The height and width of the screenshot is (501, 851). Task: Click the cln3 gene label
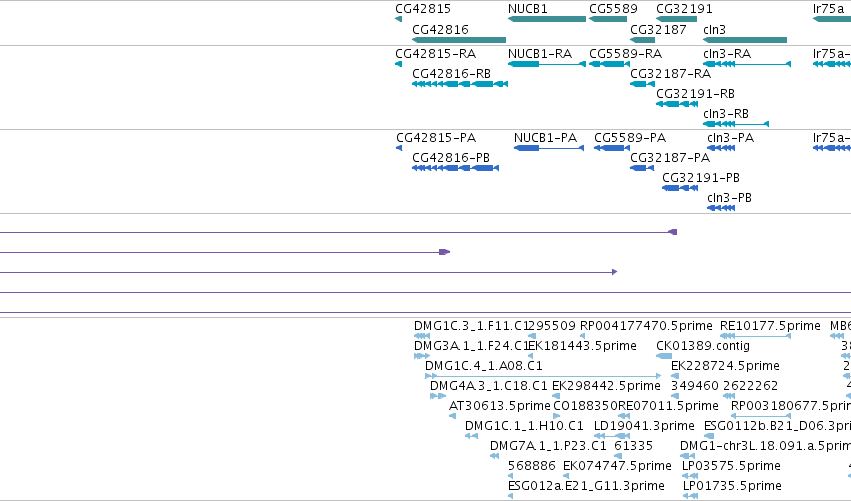pos(714,29)
